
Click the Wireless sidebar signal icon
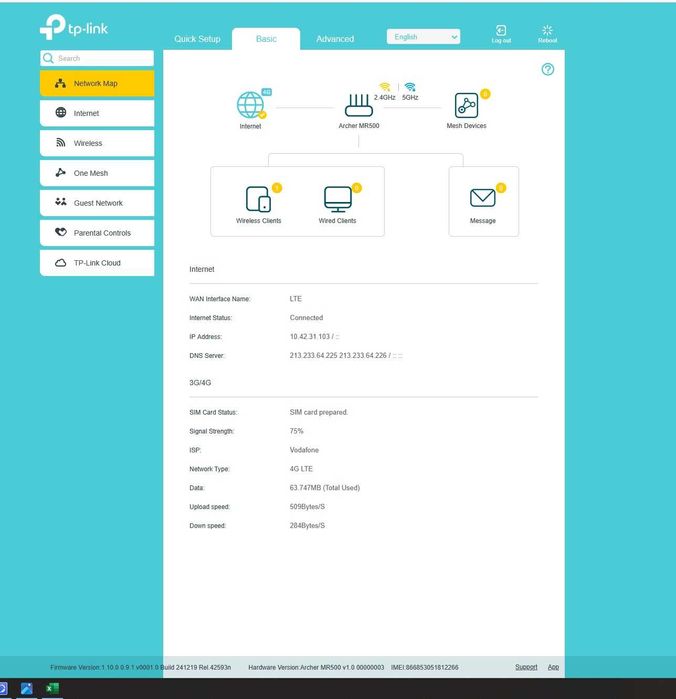(x=61, y=142)
